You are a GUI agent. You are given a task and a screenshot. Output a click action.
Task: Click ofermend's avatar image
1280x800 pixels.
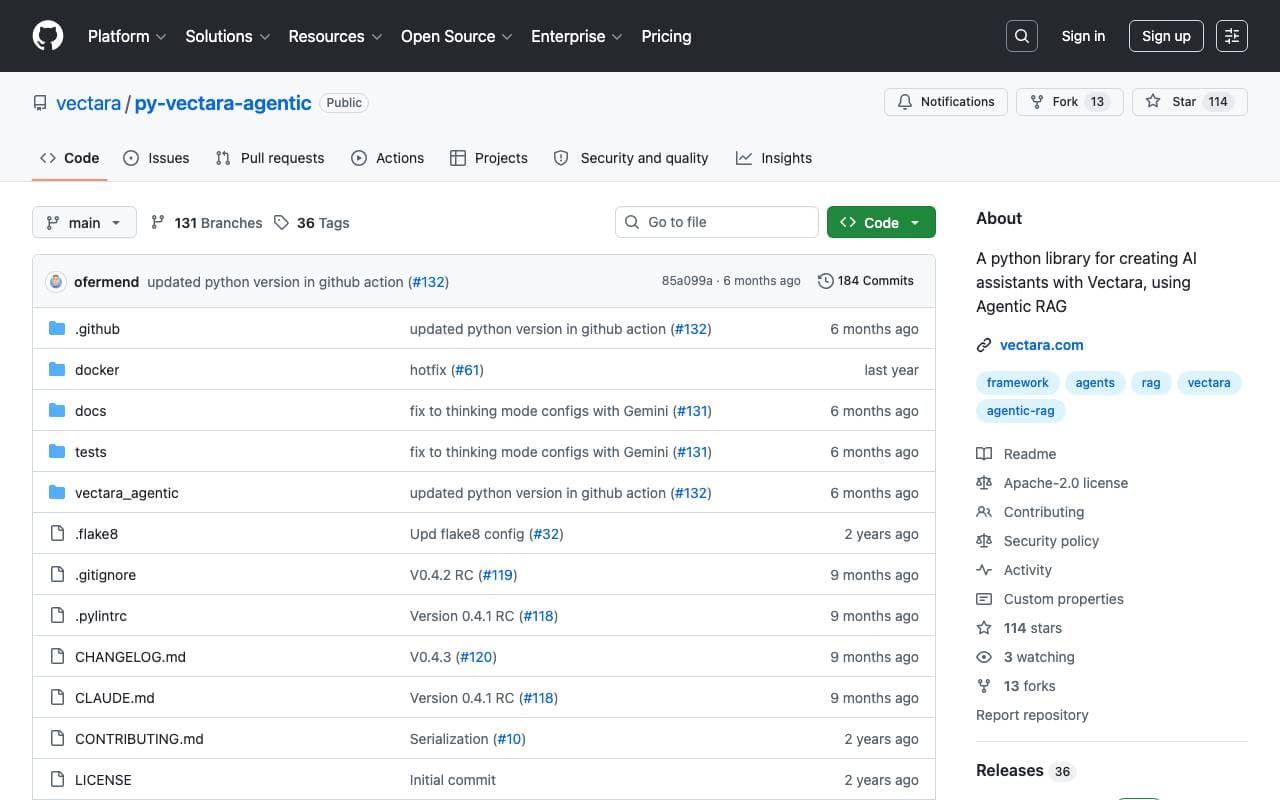point(56,282)
